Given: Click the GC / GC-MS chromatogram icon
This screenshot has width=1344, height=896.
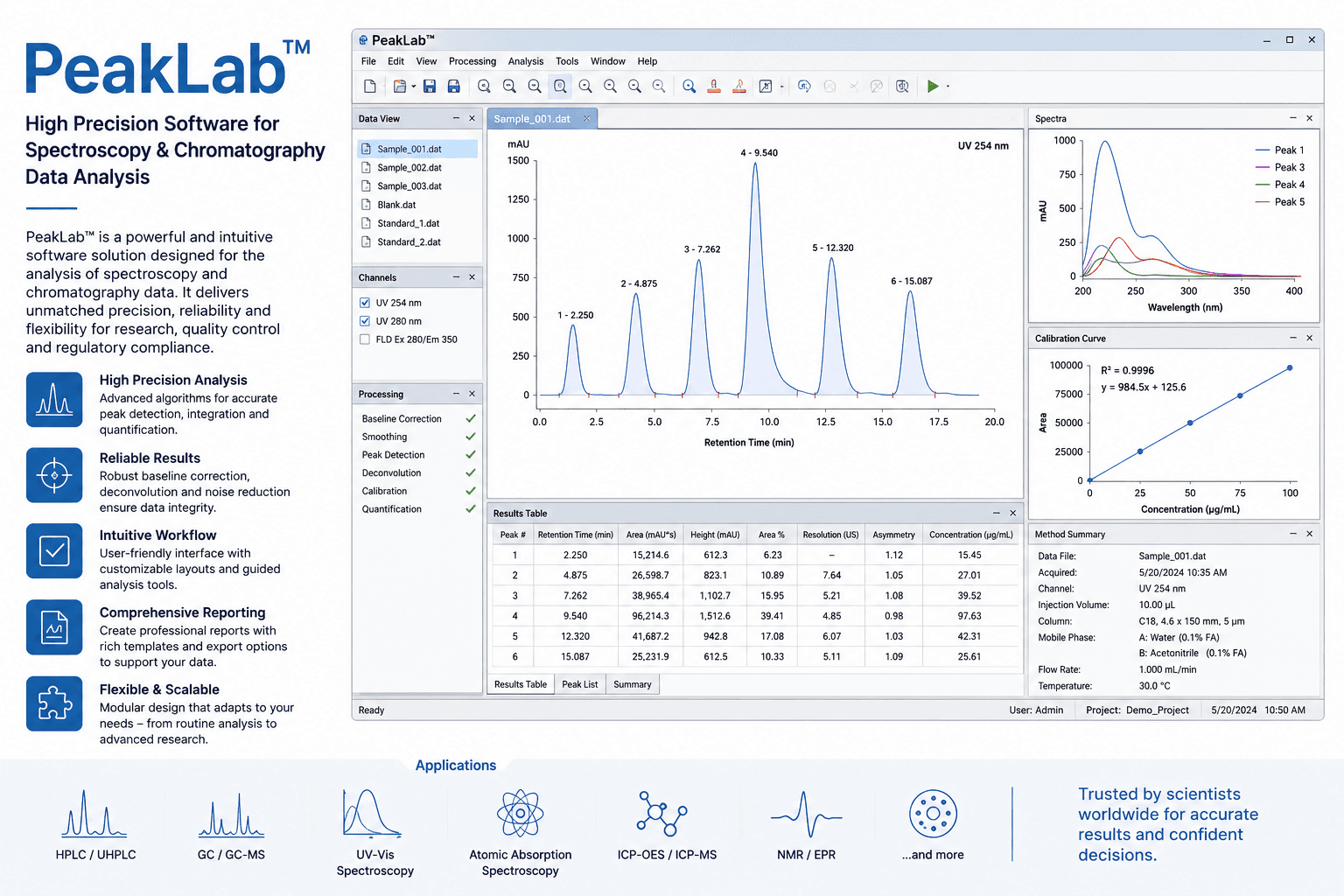Looking at the screenshot, I should pos(231,815).
